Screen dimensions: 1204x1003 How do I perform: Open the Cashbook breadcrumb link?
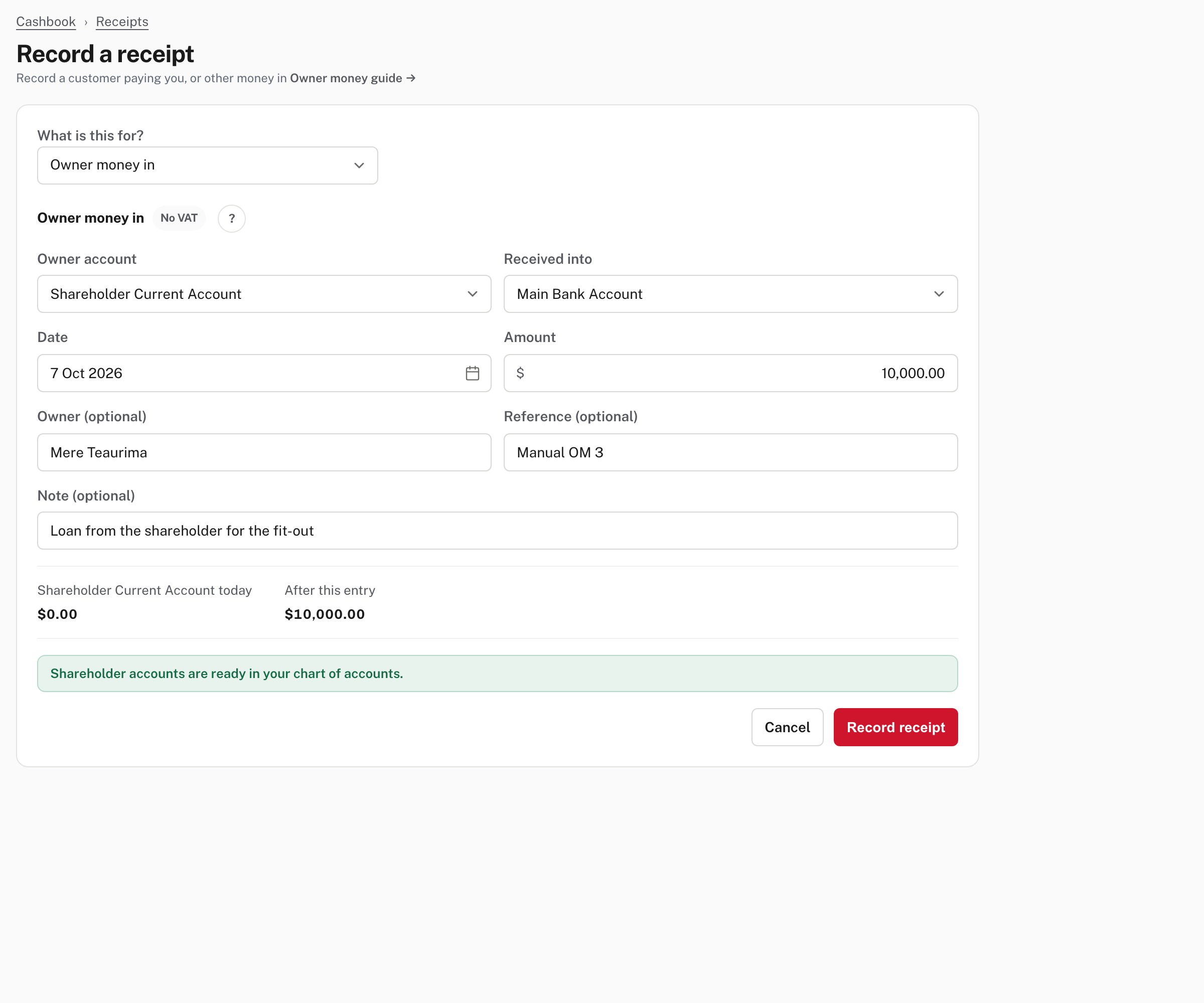(46, 22)
